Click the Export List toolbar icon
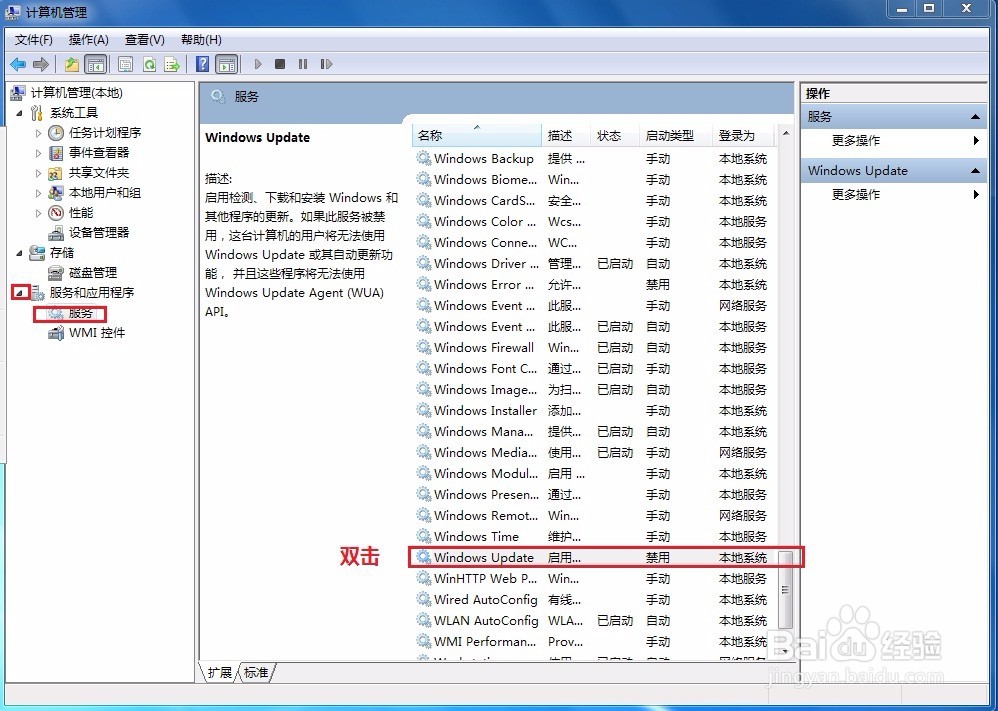The image size is (998, 711). (172, 64)
